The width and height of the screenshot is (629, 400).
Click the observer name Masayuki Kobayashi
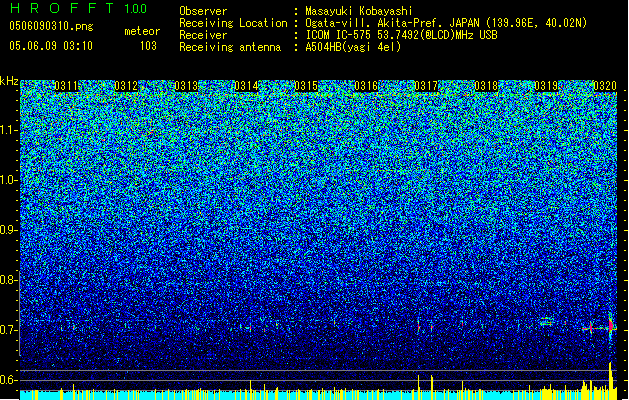tap(359, 11)
